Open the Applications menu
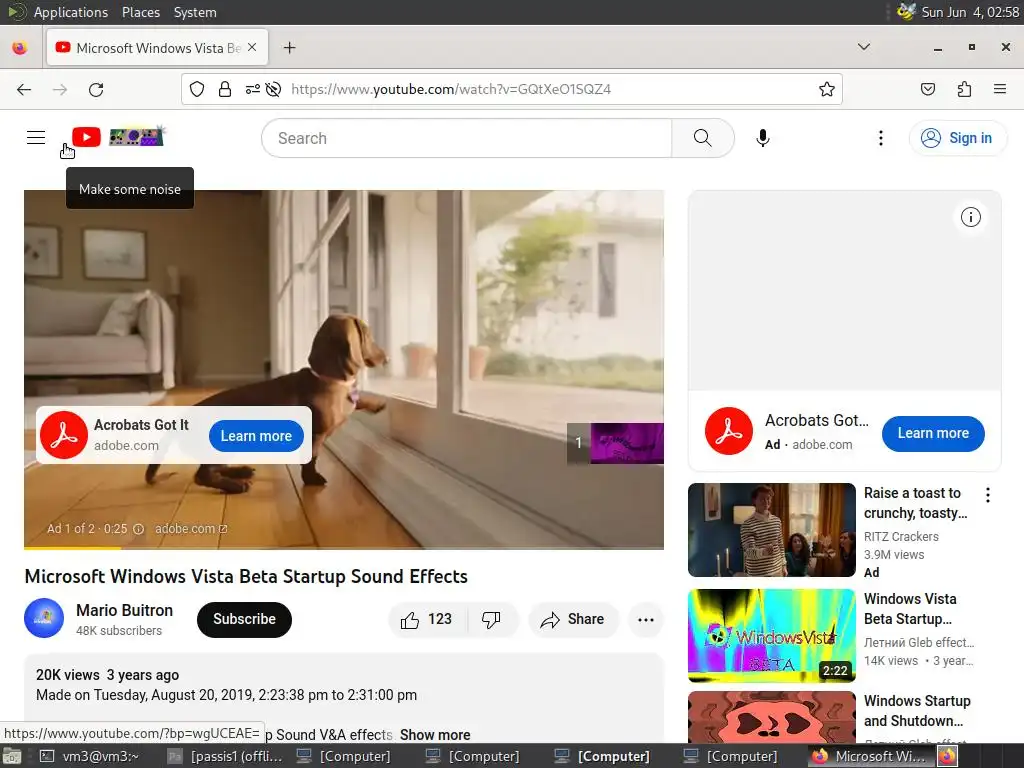The image size is (1024, 768). pos(71,12)
